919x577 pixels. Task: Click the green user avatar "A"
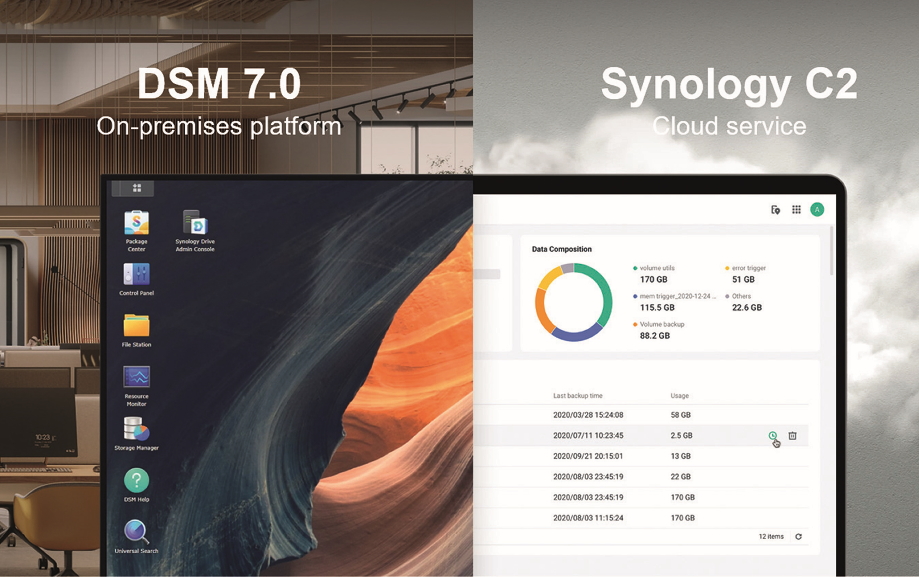[817, 210]
